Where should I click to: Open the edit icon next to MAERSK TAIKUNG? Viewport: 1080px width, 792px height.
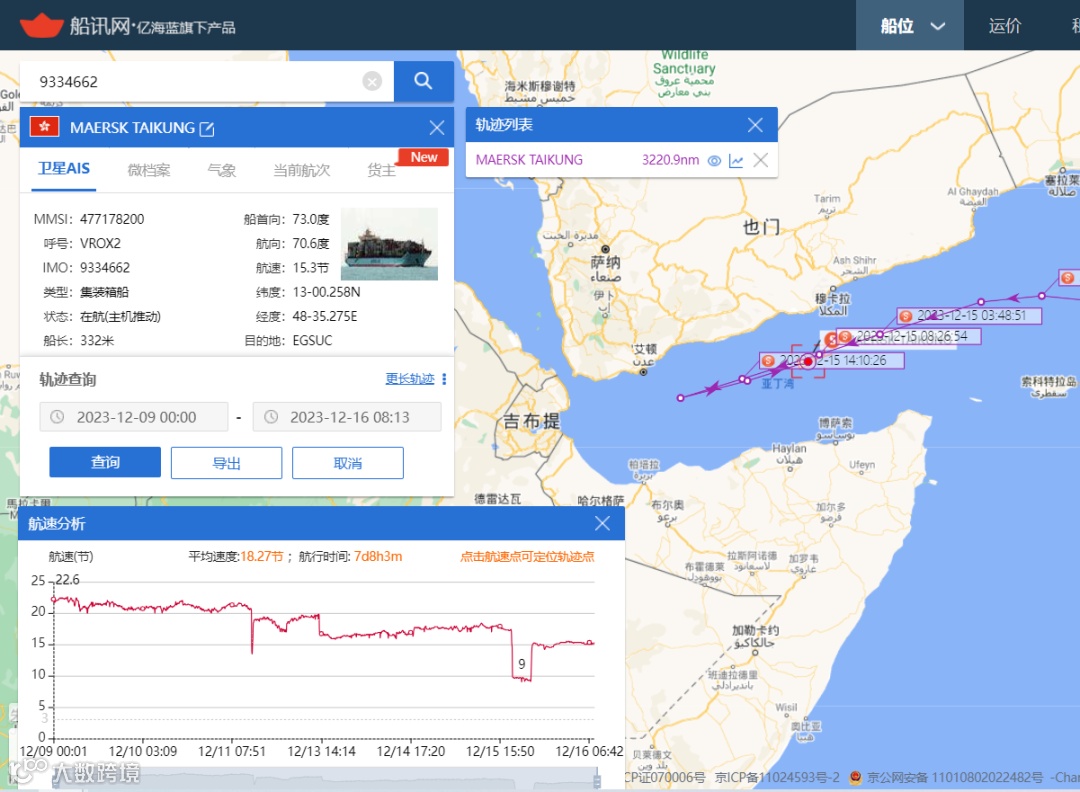(207, 129)
